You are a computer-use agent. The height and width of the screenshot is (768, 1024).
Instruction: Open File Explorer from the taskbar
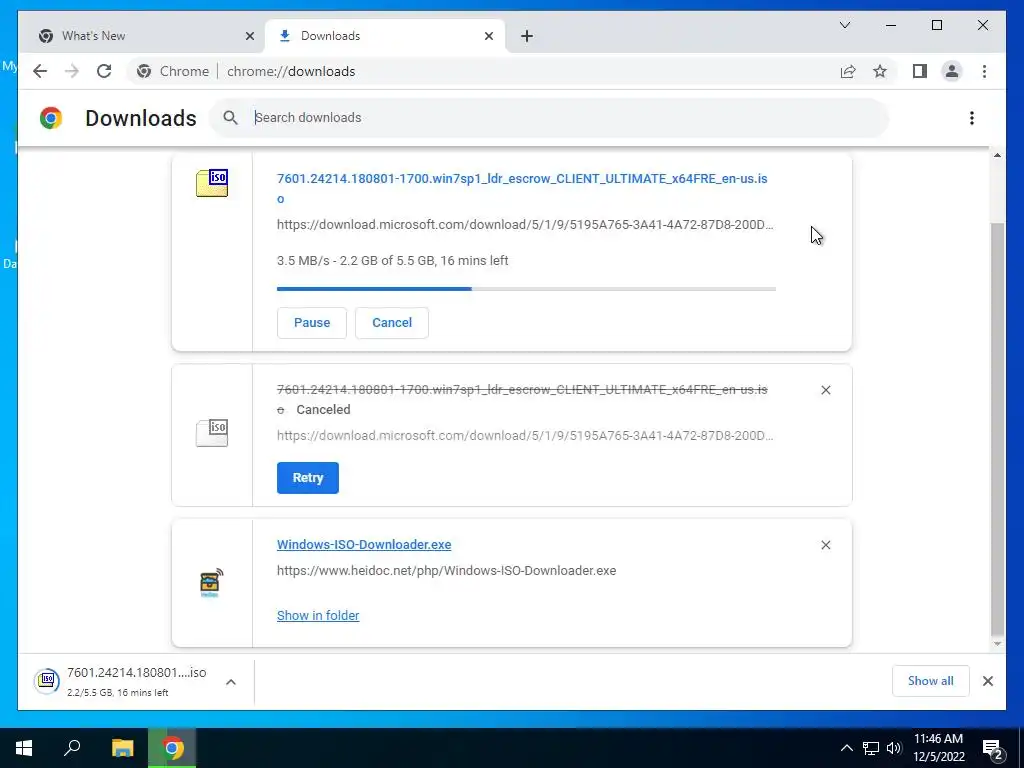pos(122,748)
